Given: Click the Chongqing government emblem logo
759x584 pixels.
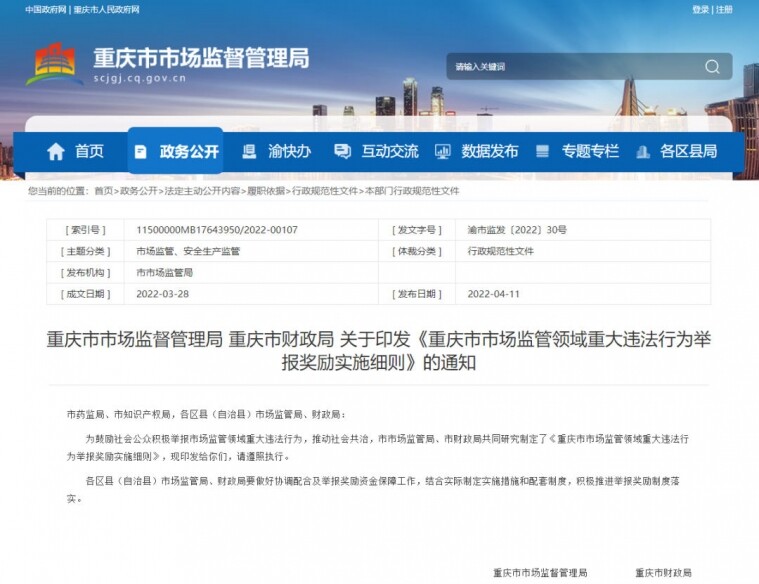Looking at the screenshot, I should tap(53, 64).
